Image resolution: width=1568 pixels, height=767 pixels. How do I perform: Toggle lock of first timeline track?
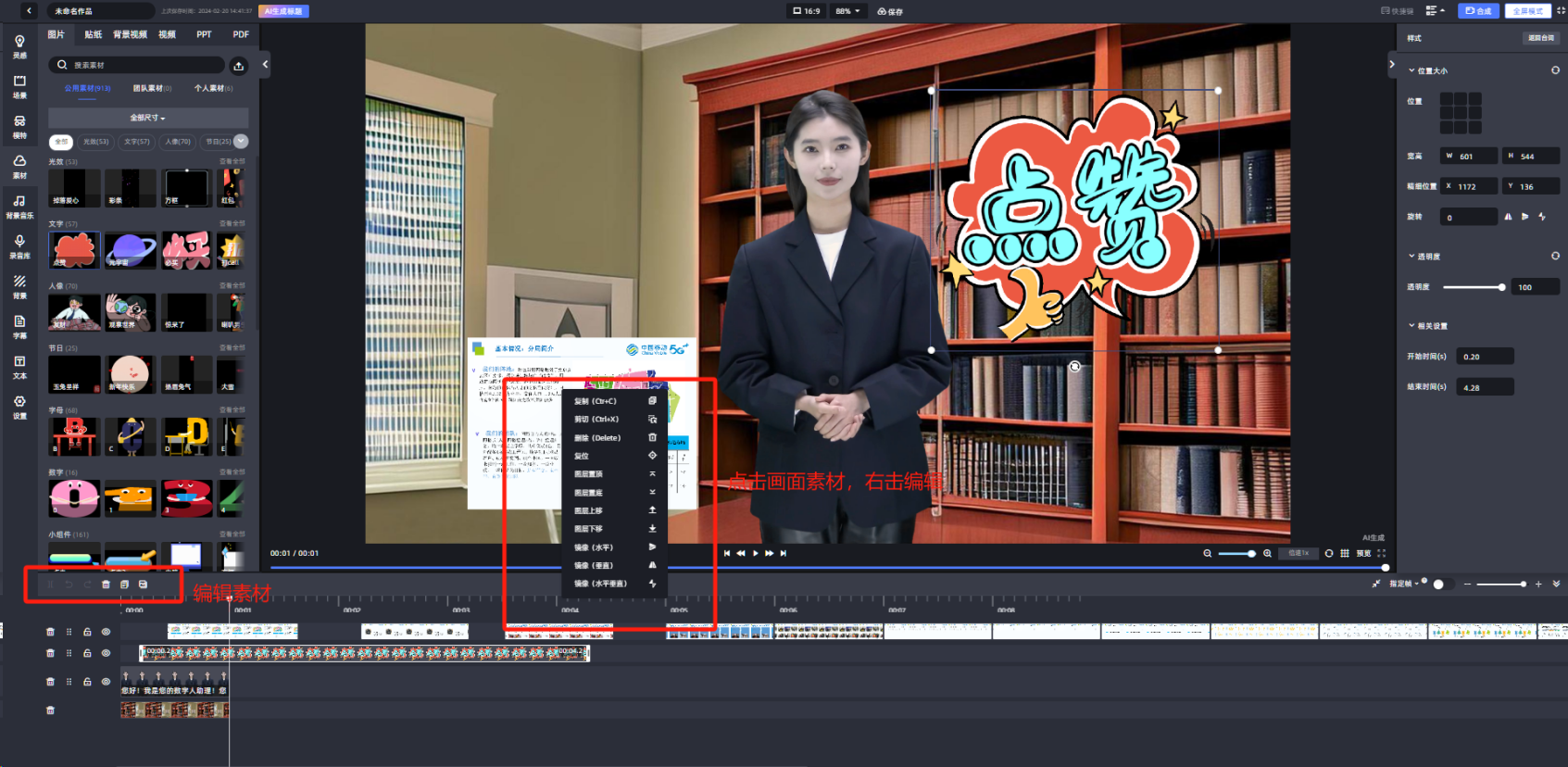(x=87, y=632)
